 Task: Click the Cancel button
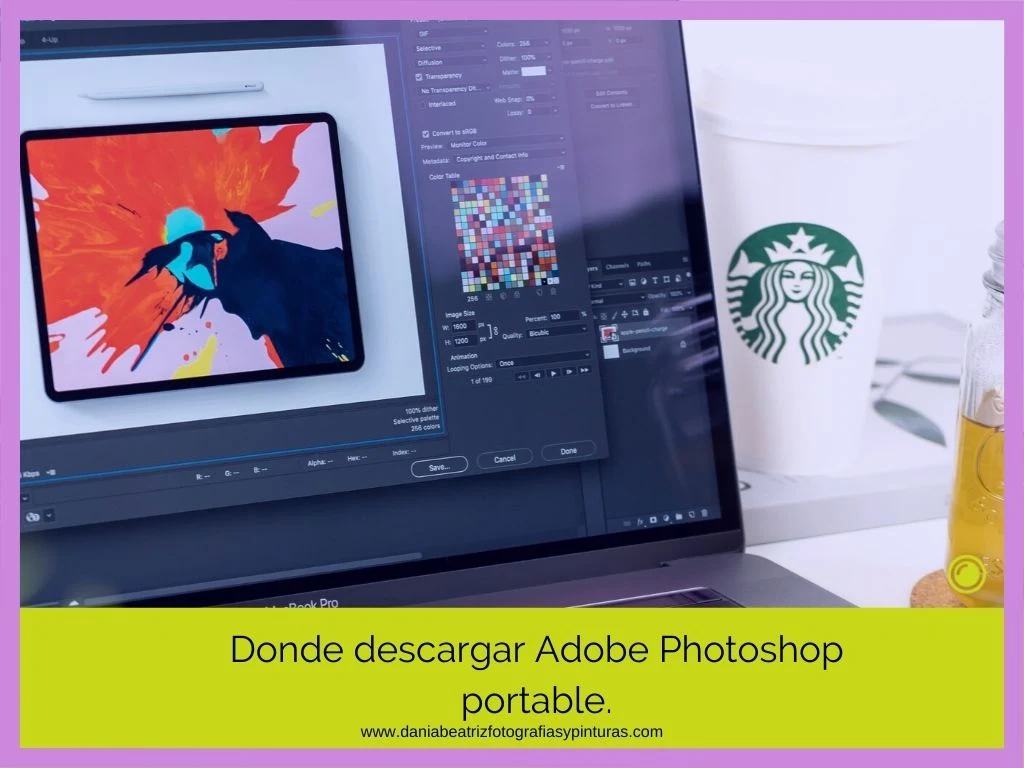tap(503, 457)
